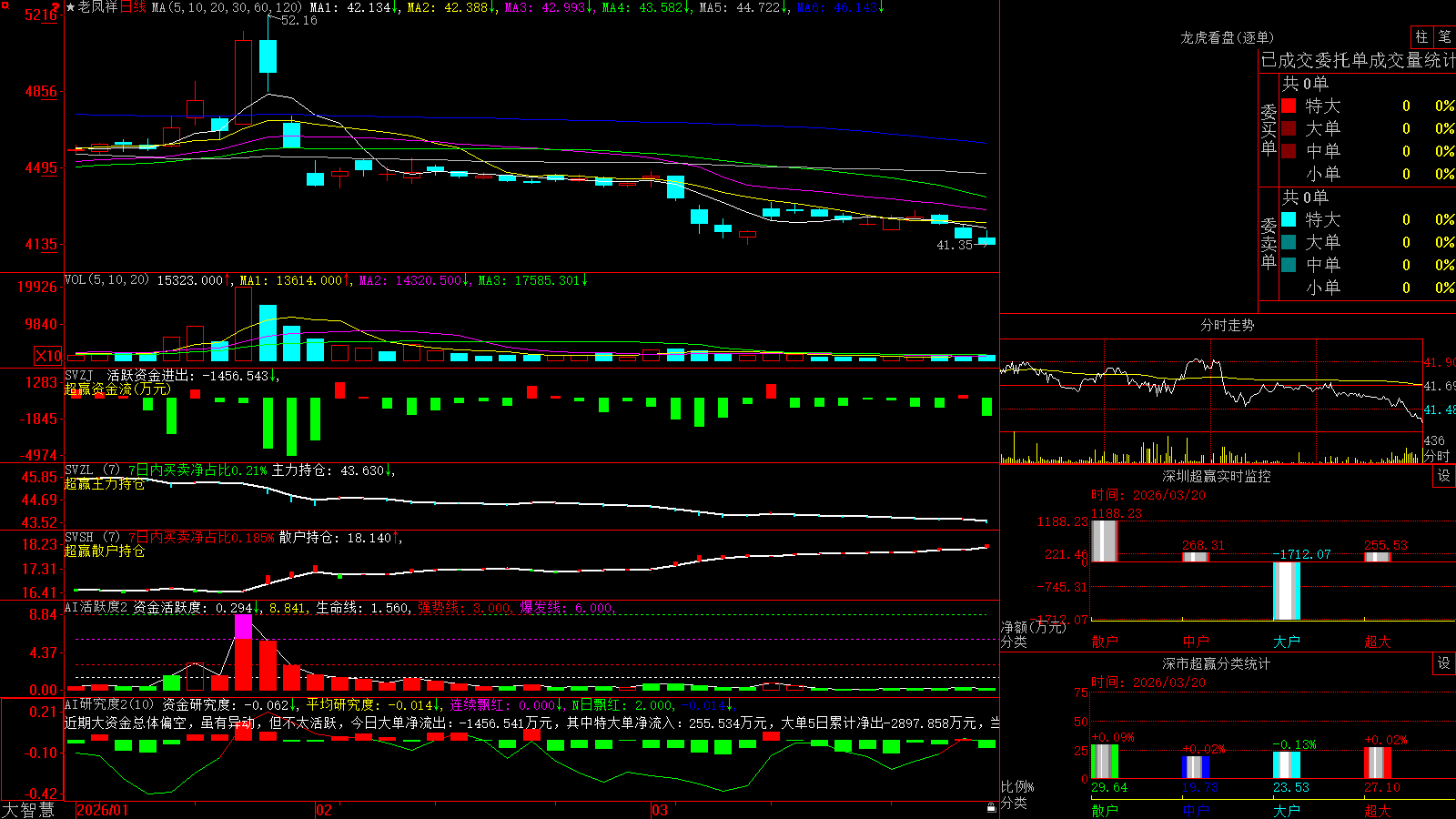Click the 分时走势 panel title
Image resolution: width=1456 pixels, height=819 pixels.
[1227, 325]
